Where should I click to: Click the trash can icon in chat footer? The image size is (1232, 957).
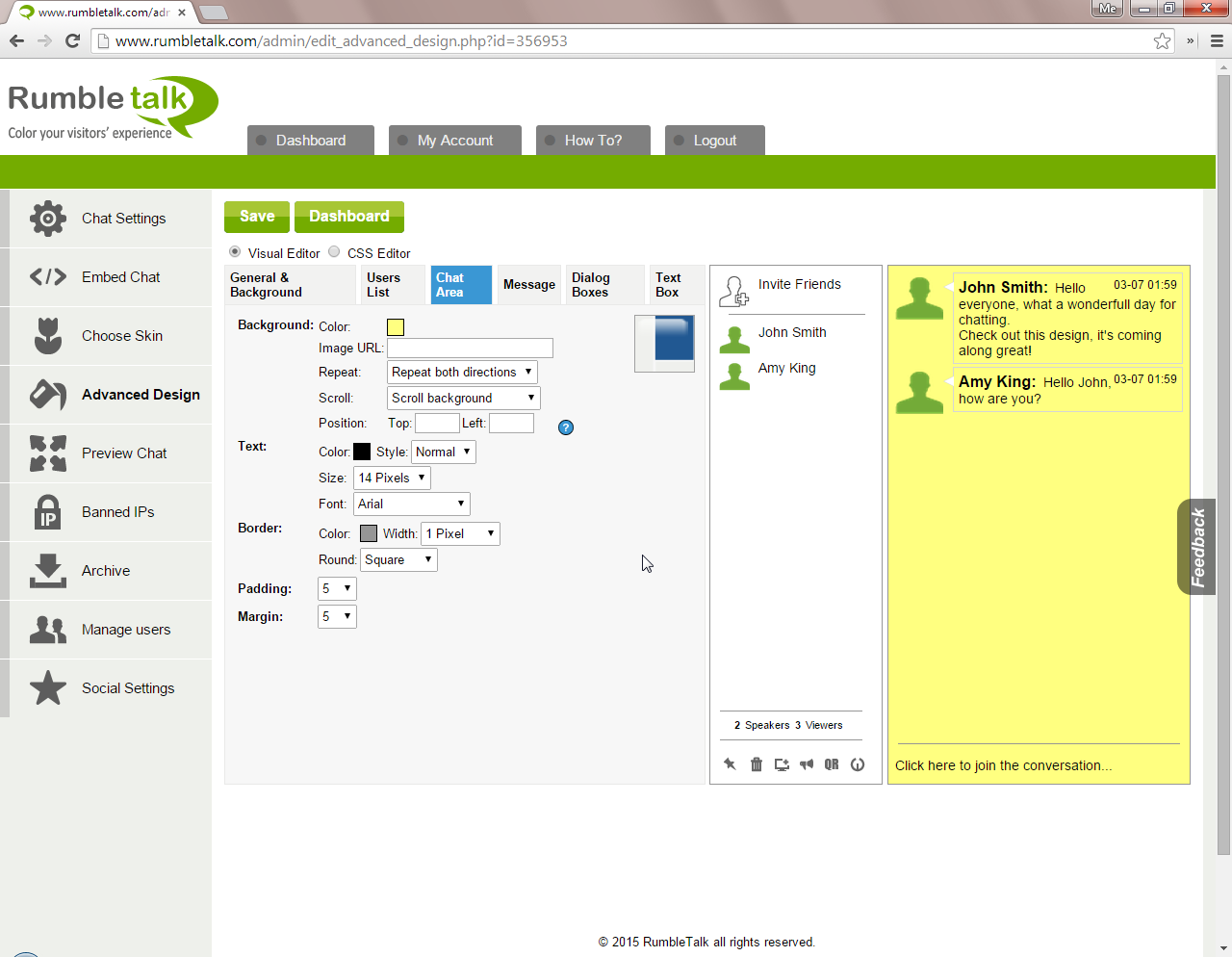[x=757, y=764]
